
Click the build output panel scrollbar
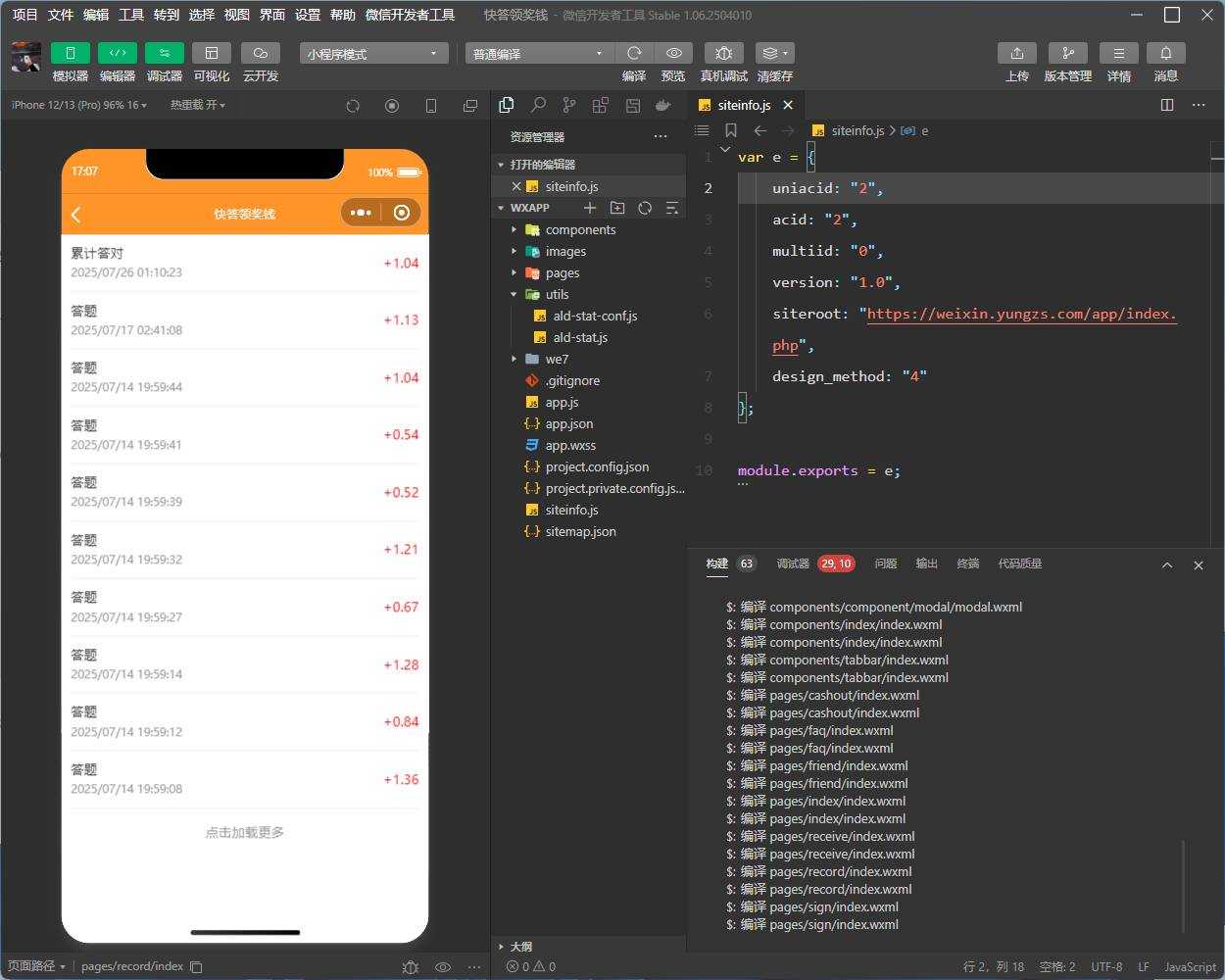[1184, 886]
